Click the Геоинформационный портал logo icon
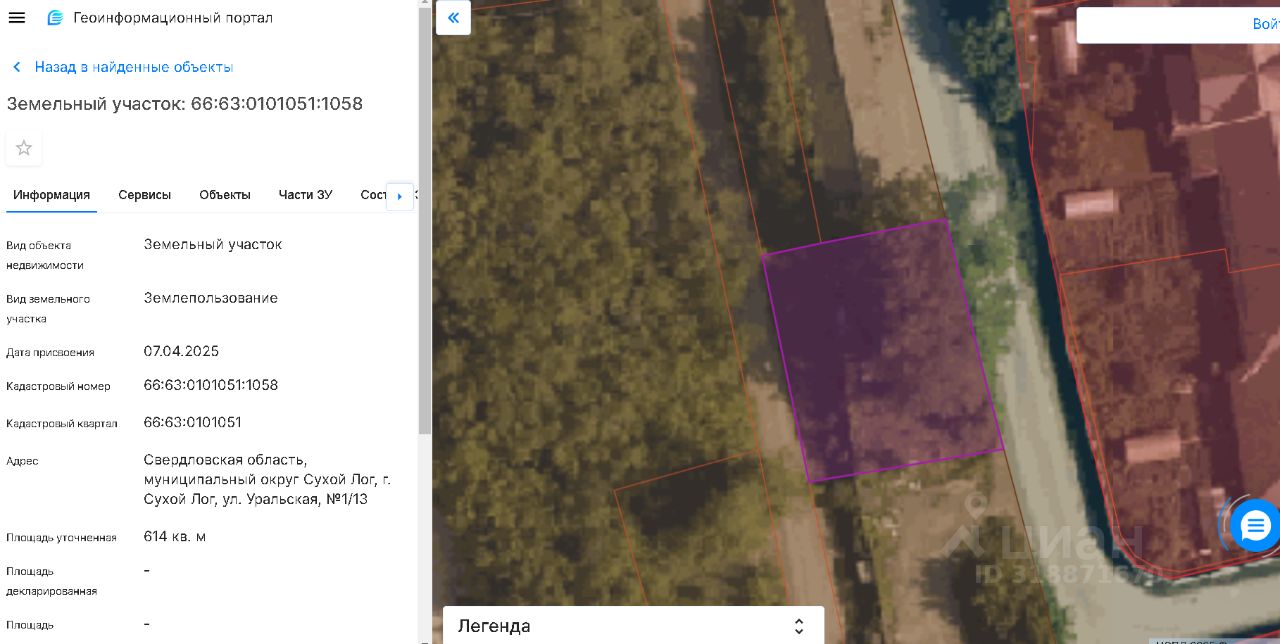This screenshot has height=644, width=1280. [56, 18]
